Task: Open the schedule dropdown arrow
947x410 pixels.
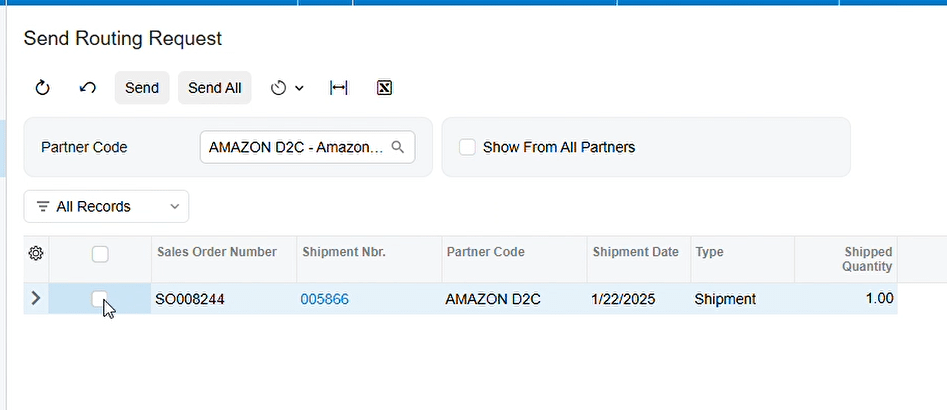Action: [x=299, y=88]
